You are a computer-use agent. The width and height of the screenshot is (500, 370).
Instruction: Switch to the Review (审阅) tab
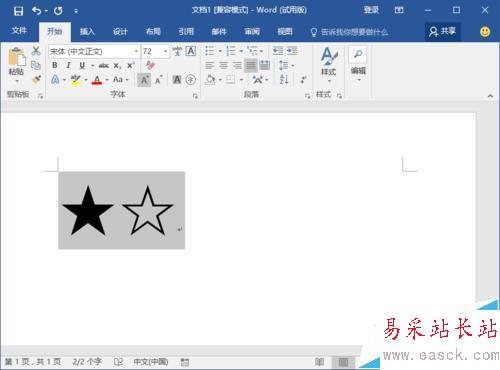(x=252, y=32)
